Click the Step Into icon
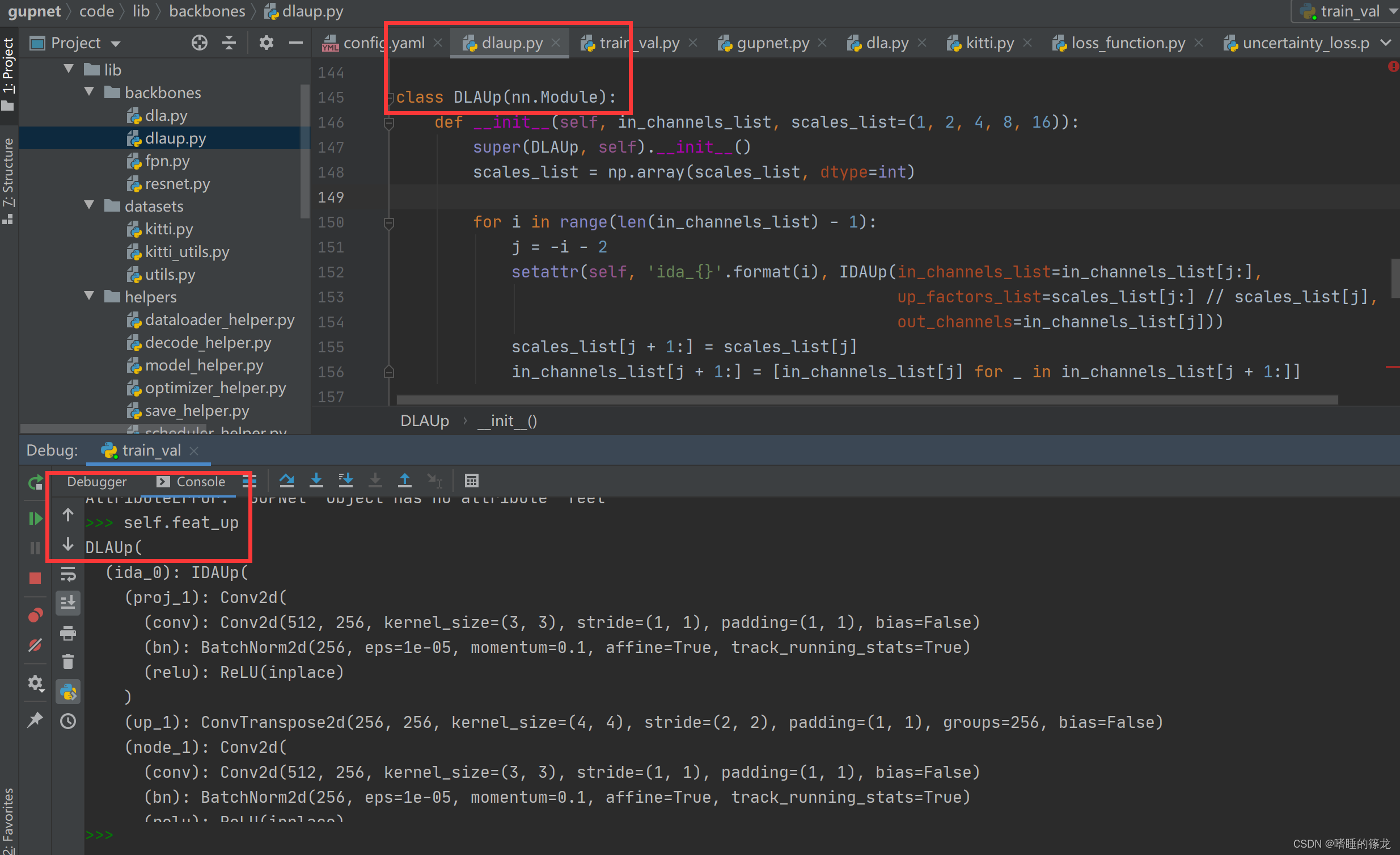The height and width of the screenshot is (855, 1400). coord(316,481)
